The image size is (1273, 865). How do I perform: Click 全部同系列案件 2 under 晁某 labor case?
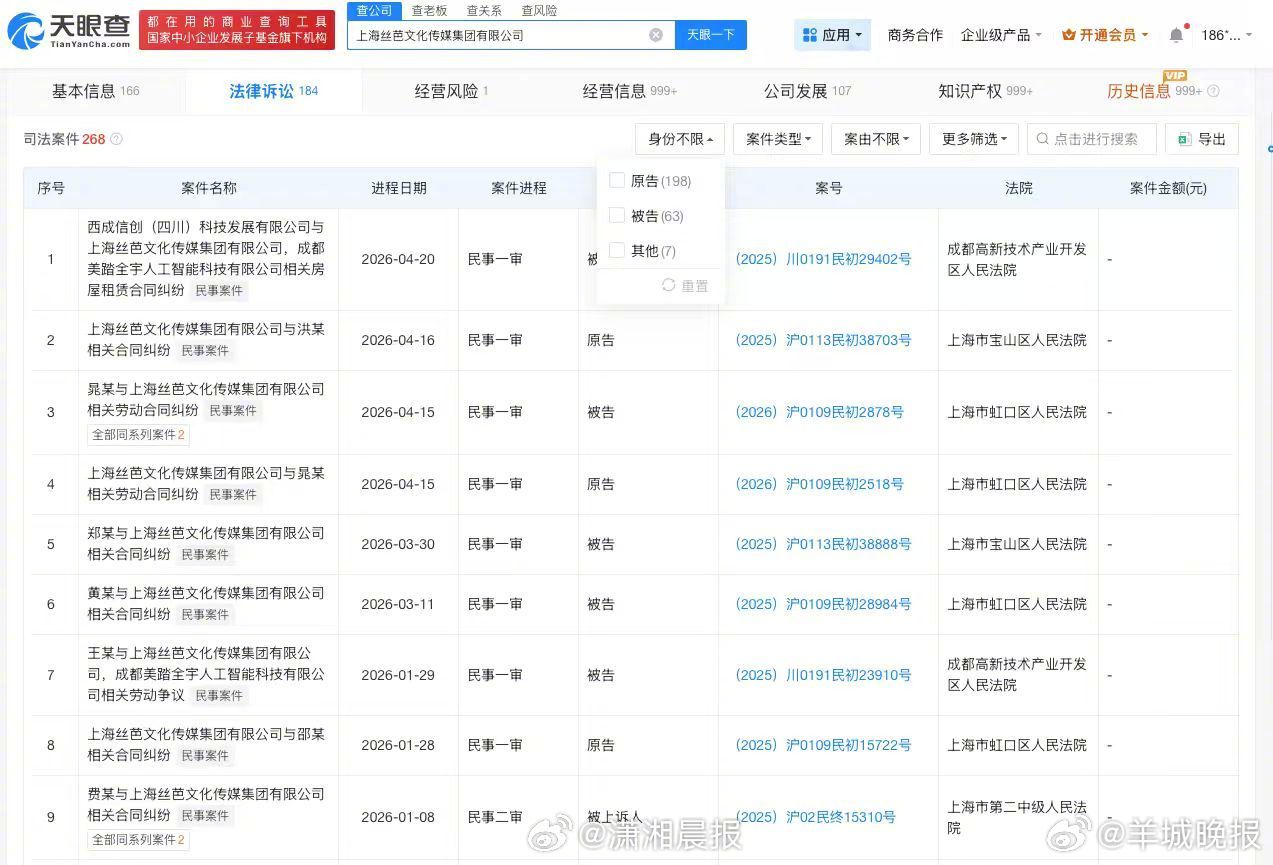[138, 435]
